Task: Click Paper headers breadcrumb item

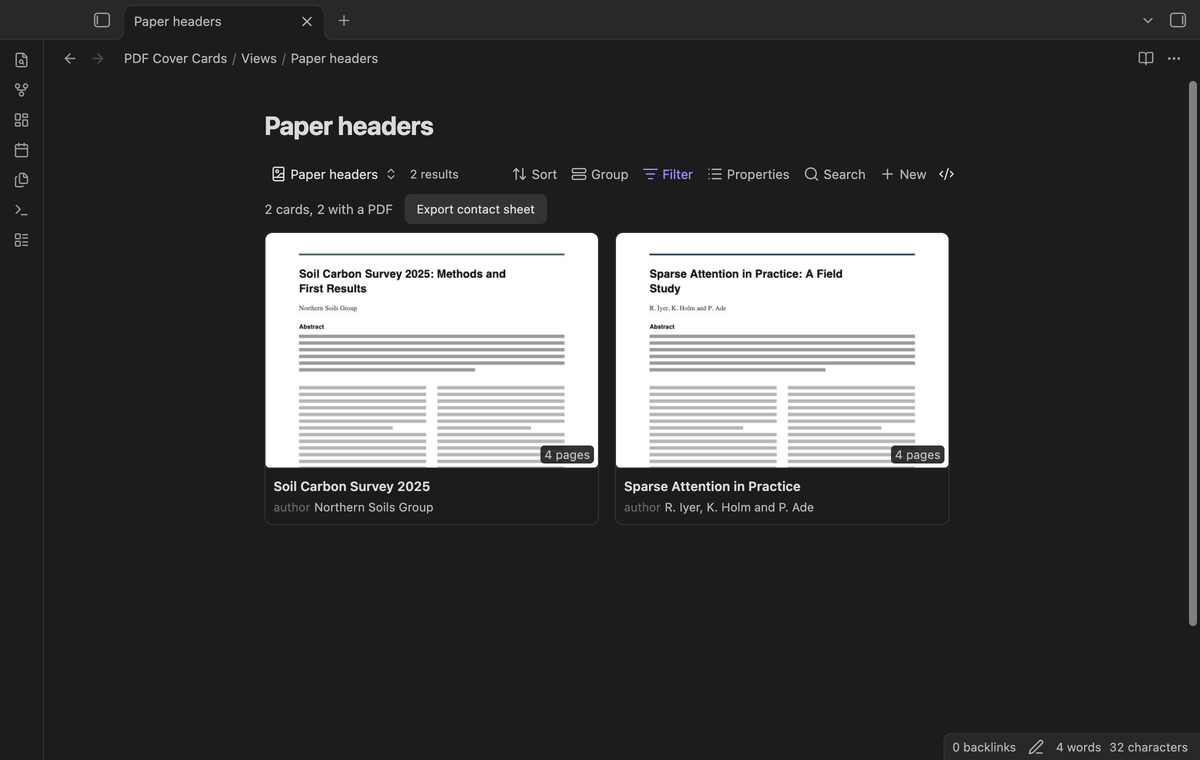Action: 334,58
